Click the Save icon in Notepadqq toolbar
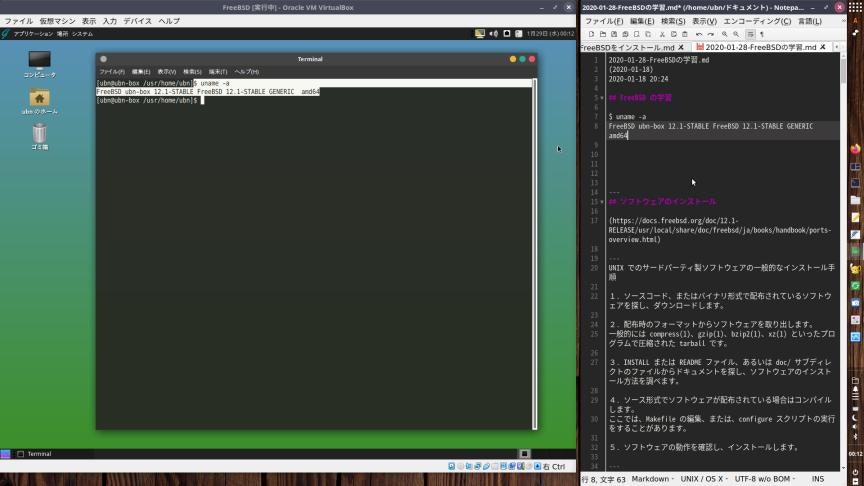The width and height of the screenshot is (864, 486). (x=614, y=34)
